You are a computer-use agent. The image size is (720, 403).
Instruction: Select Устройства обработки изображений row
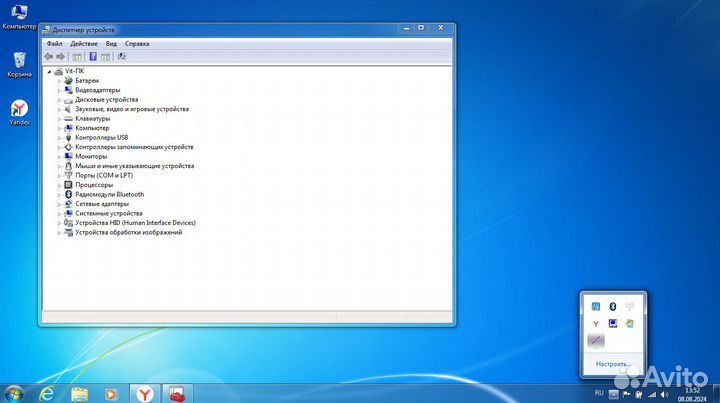(x=129, y=232)
